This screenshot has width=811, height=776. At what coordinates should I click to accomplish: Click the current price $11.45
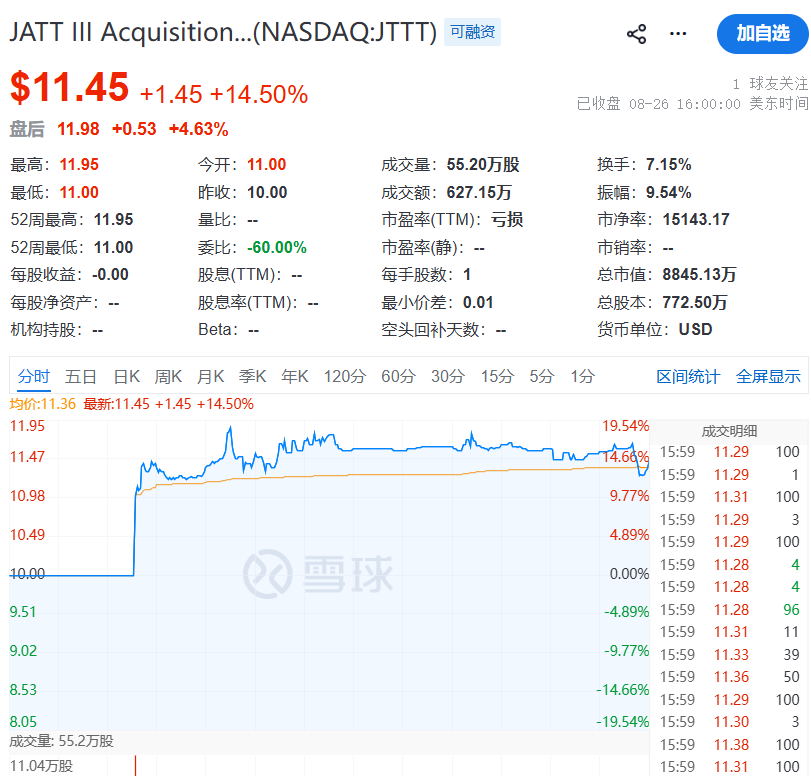coord(69,86)
